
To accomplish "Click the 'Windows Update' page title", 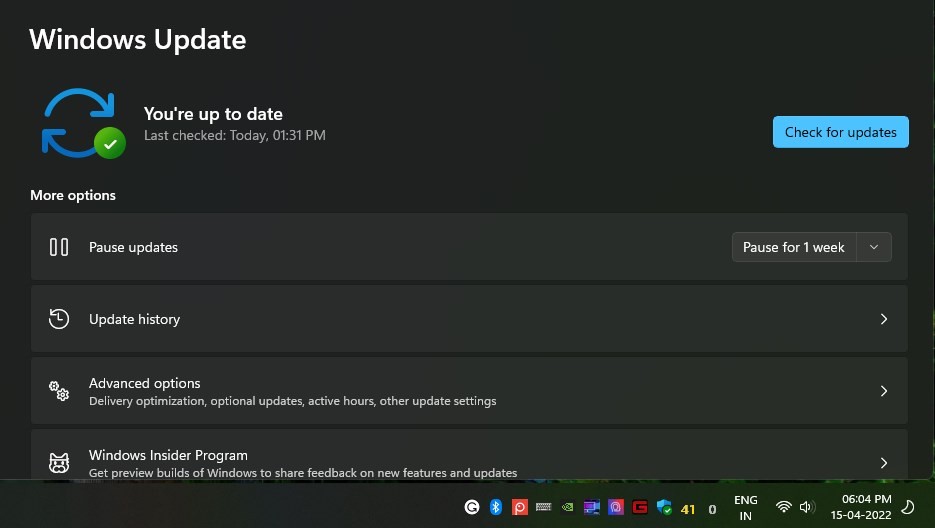I will [x=138, y=39].
